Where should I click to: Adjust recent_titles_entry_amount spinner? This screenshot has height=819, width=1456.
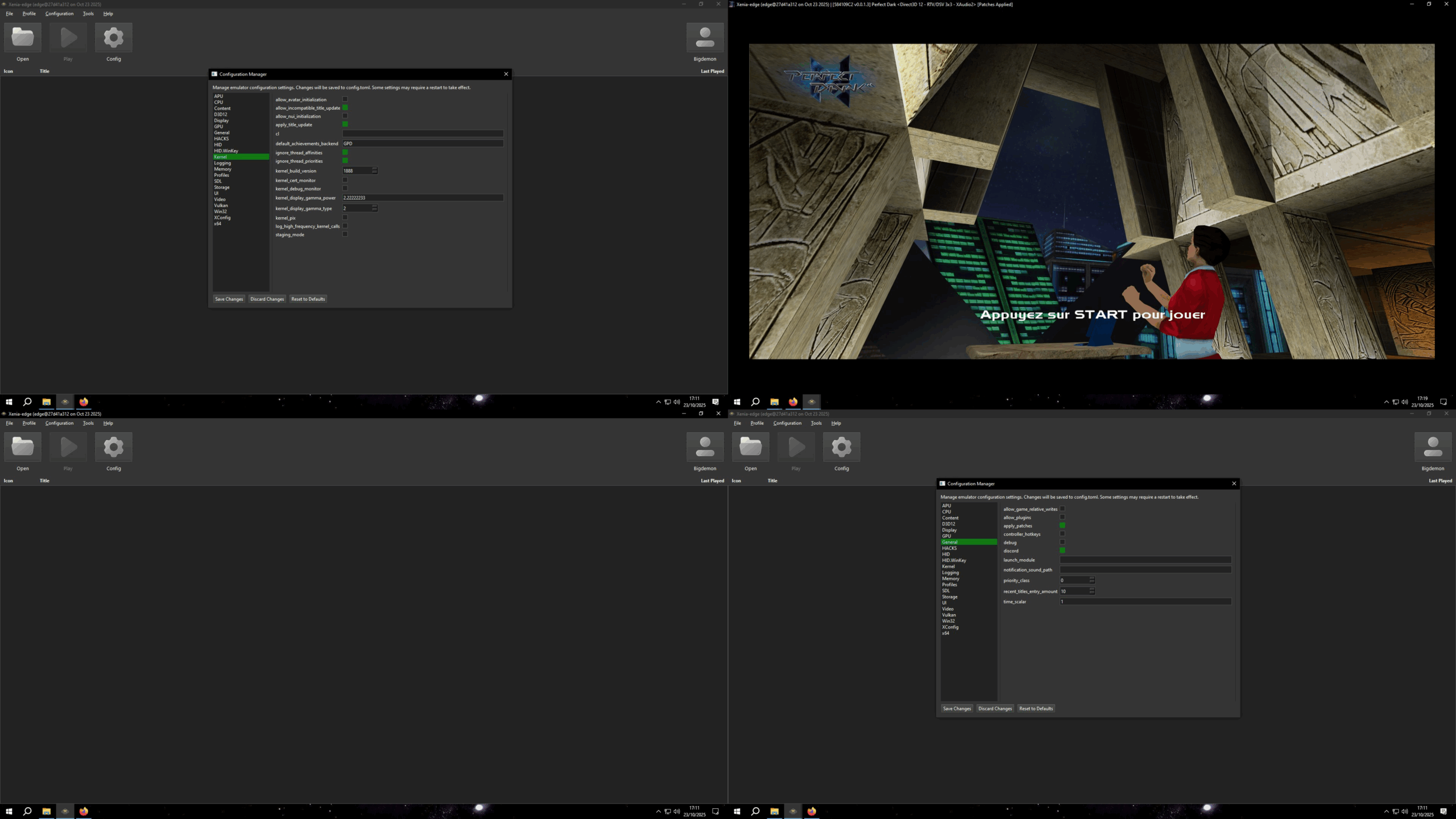[1091, 591]
